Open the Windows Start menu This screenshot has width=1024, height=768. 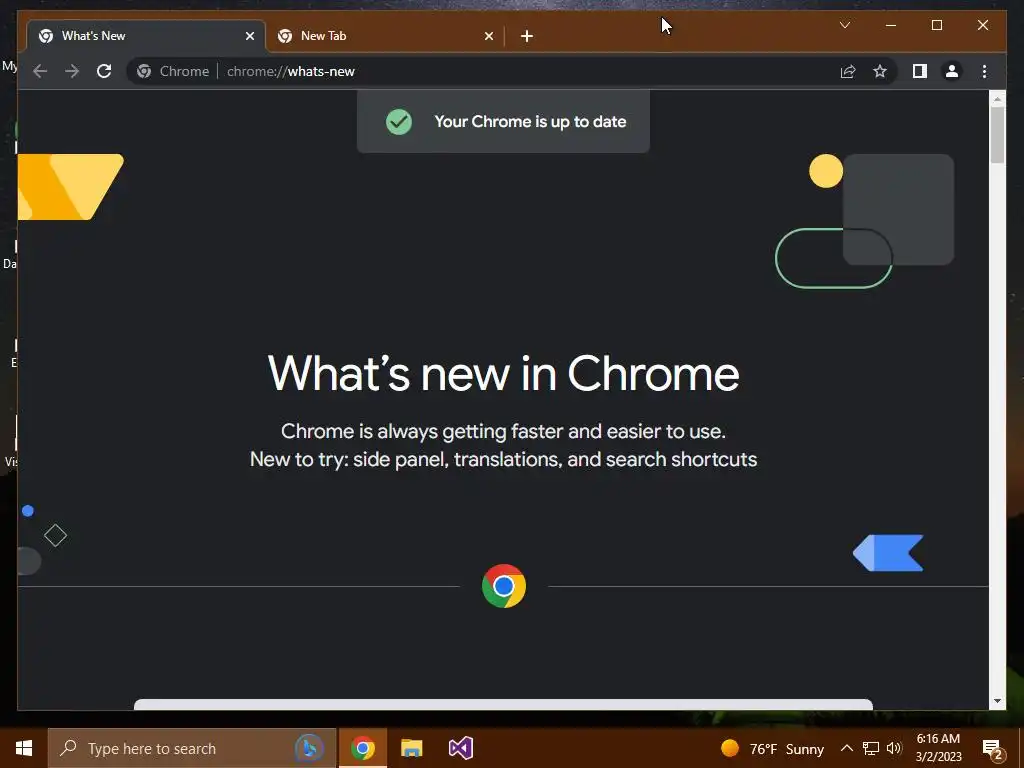click(24, 748)
